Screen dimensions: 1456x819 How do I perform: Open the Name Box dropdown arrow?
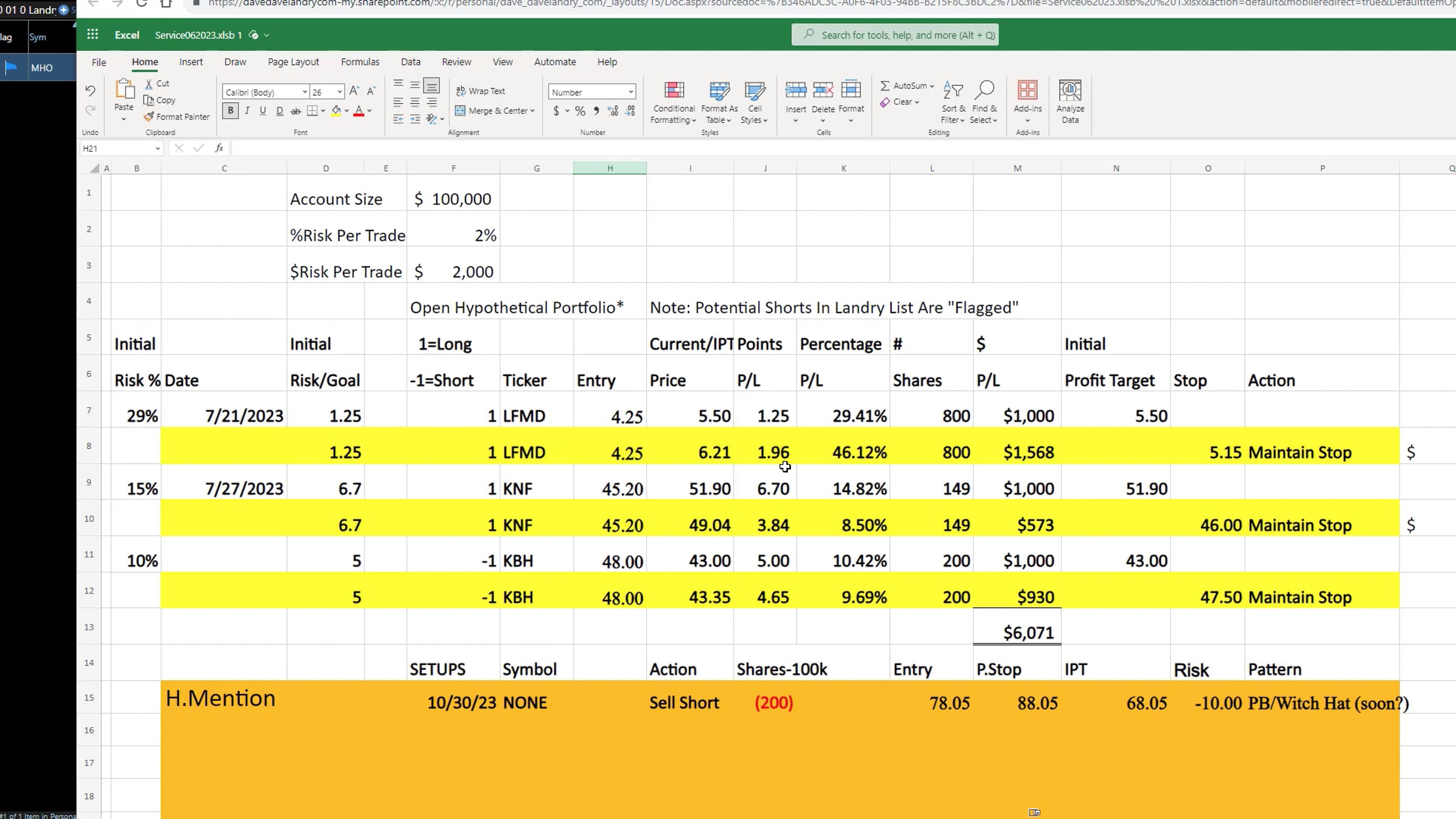click(158, 149)
